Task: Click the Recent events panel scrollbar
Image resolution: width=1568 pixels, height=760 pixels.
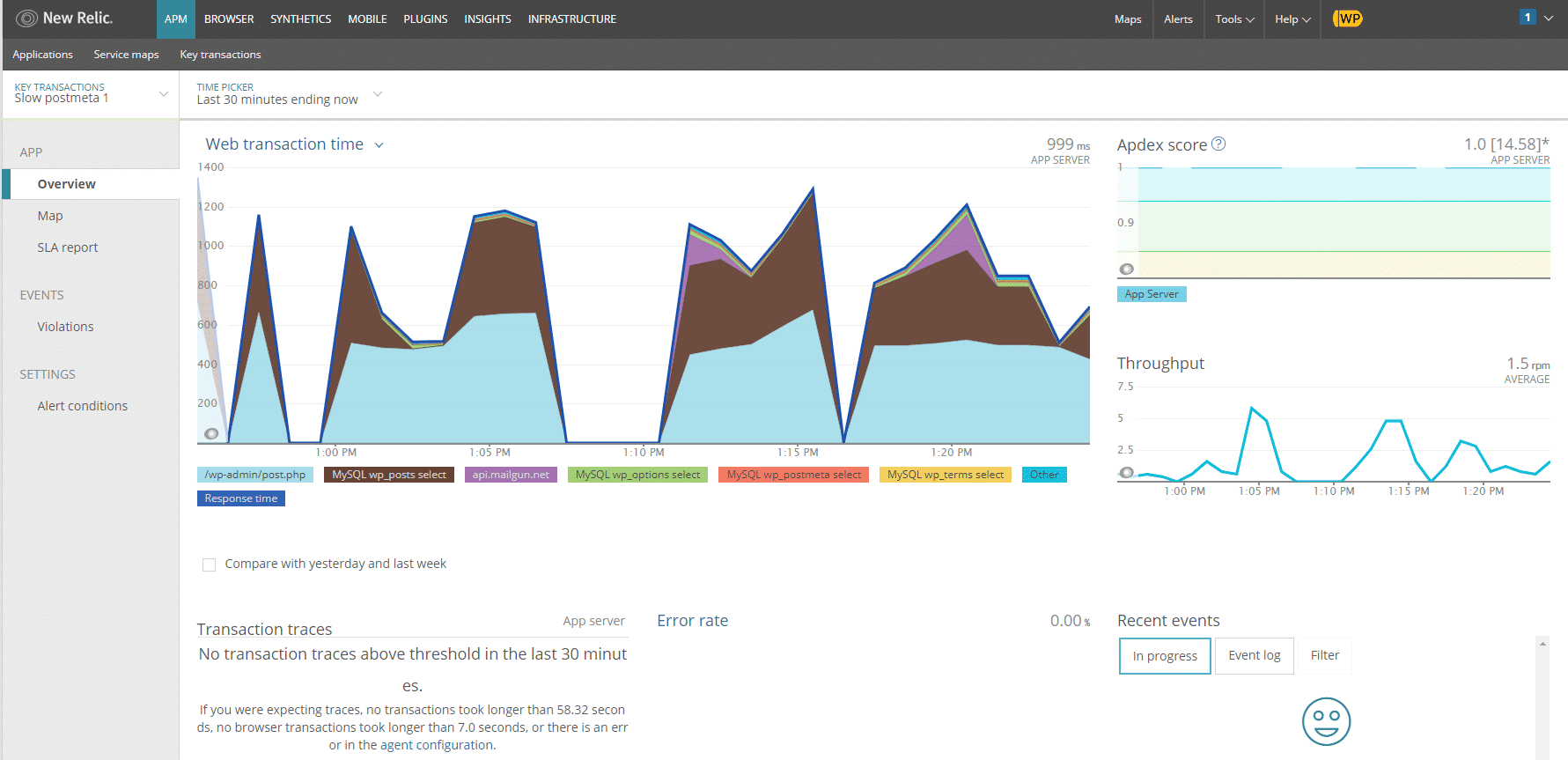Action: (1542, 696)
